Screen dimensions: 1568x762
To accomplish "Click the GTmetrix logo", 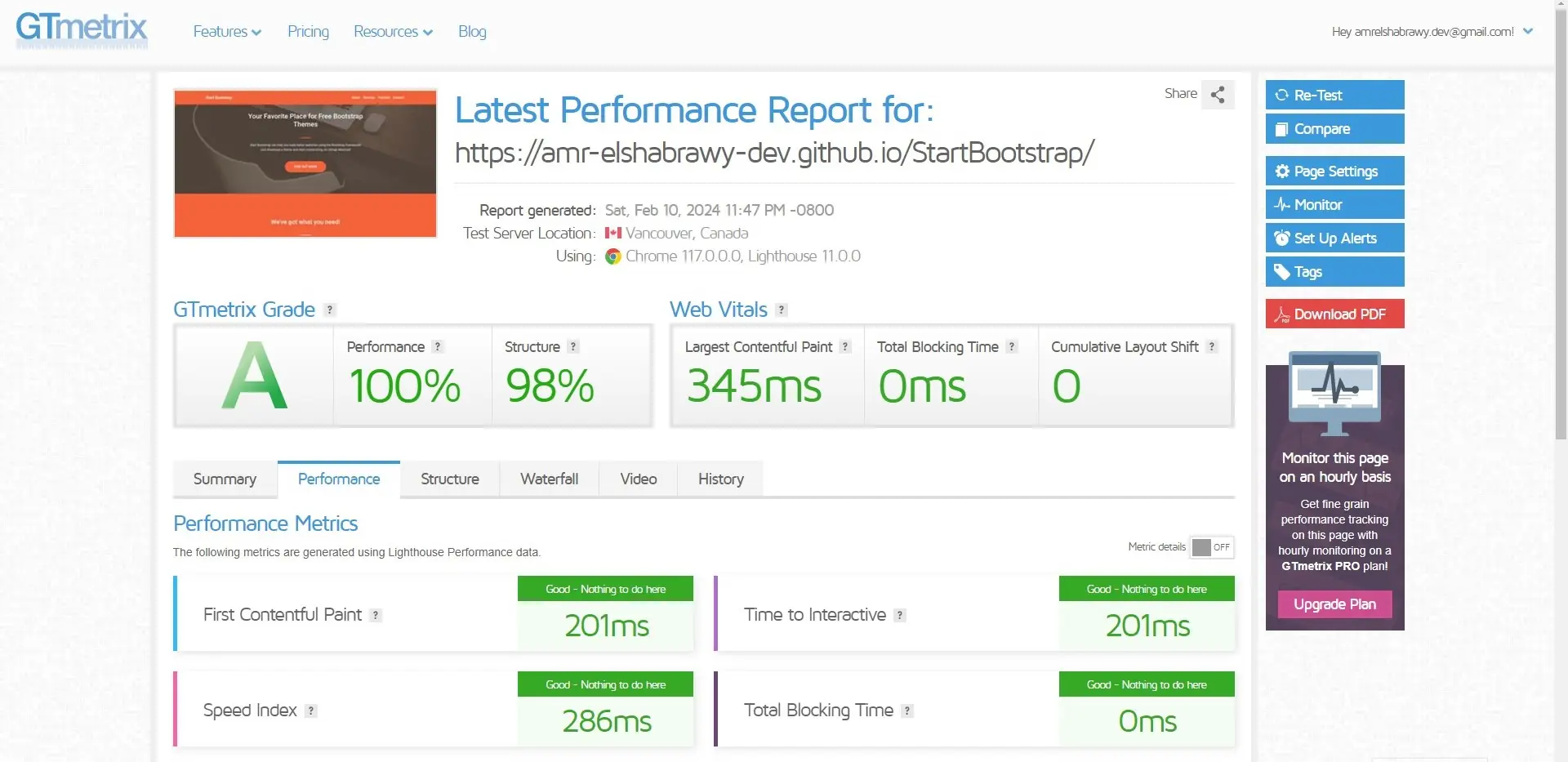I will 82,29.
